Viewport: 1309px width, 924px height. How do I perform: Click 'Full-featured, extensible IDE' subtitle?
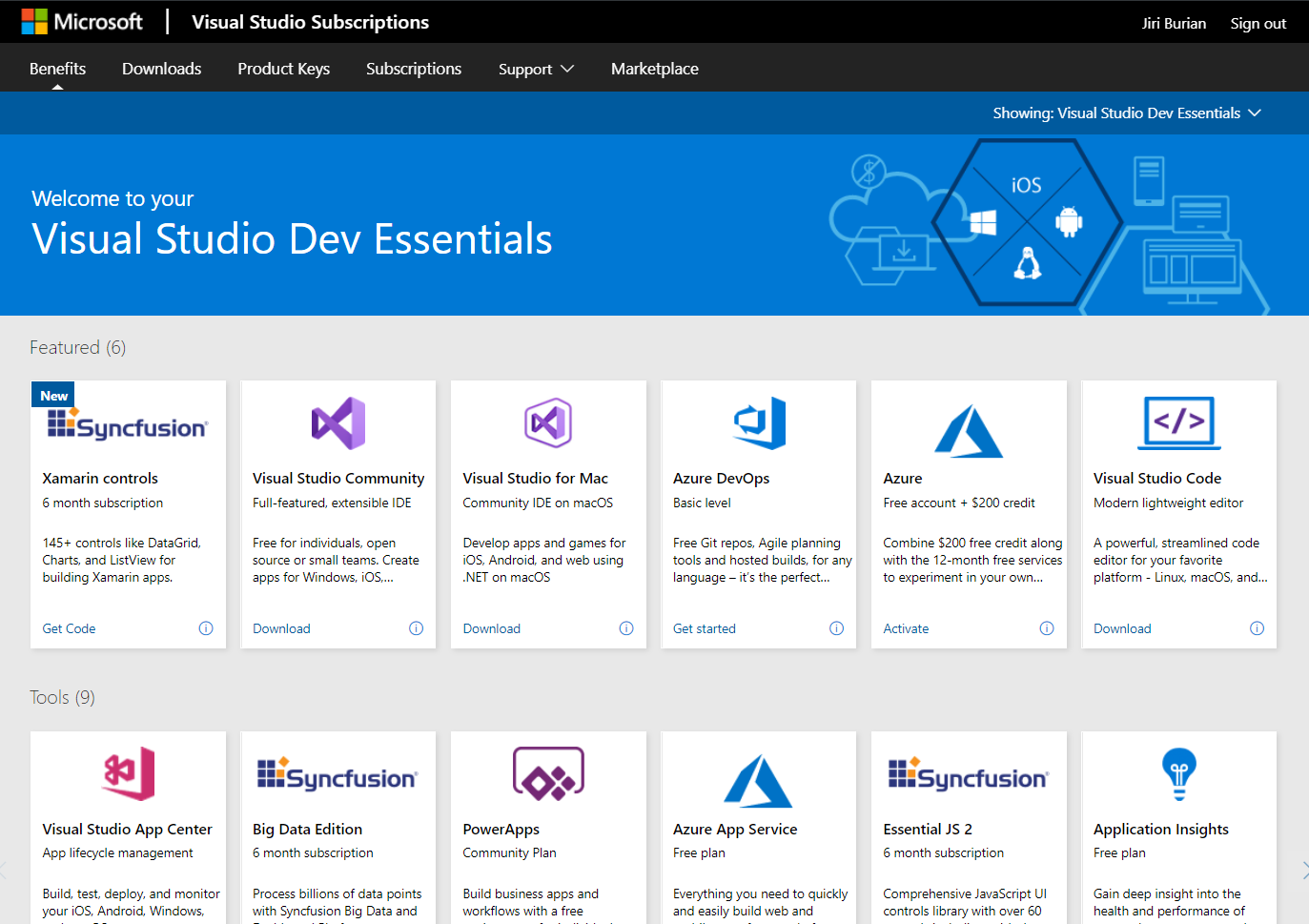point(332,503)
